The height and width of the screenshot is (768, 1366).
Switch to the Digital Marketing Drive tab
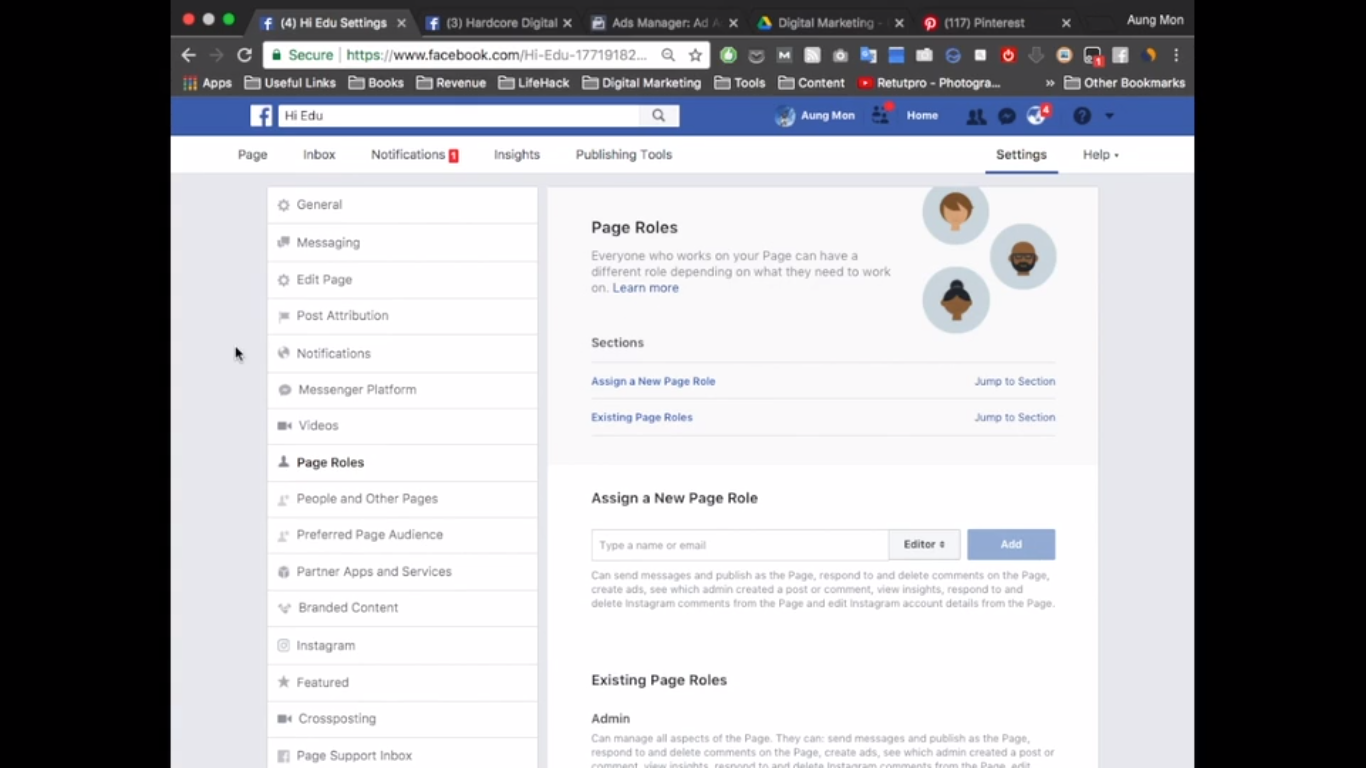click(x=830, y=22)
